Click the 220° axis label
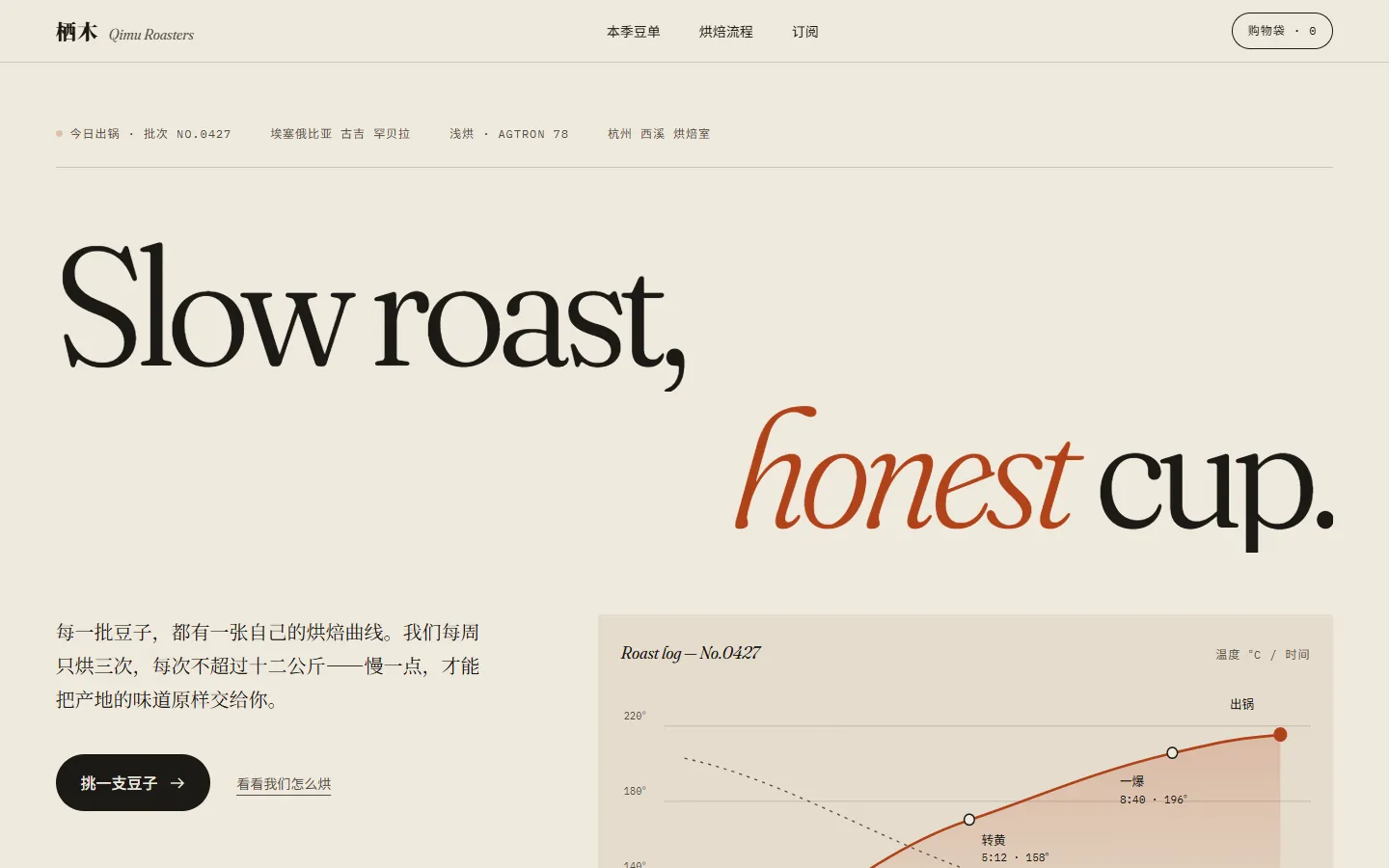 [635, 716]
